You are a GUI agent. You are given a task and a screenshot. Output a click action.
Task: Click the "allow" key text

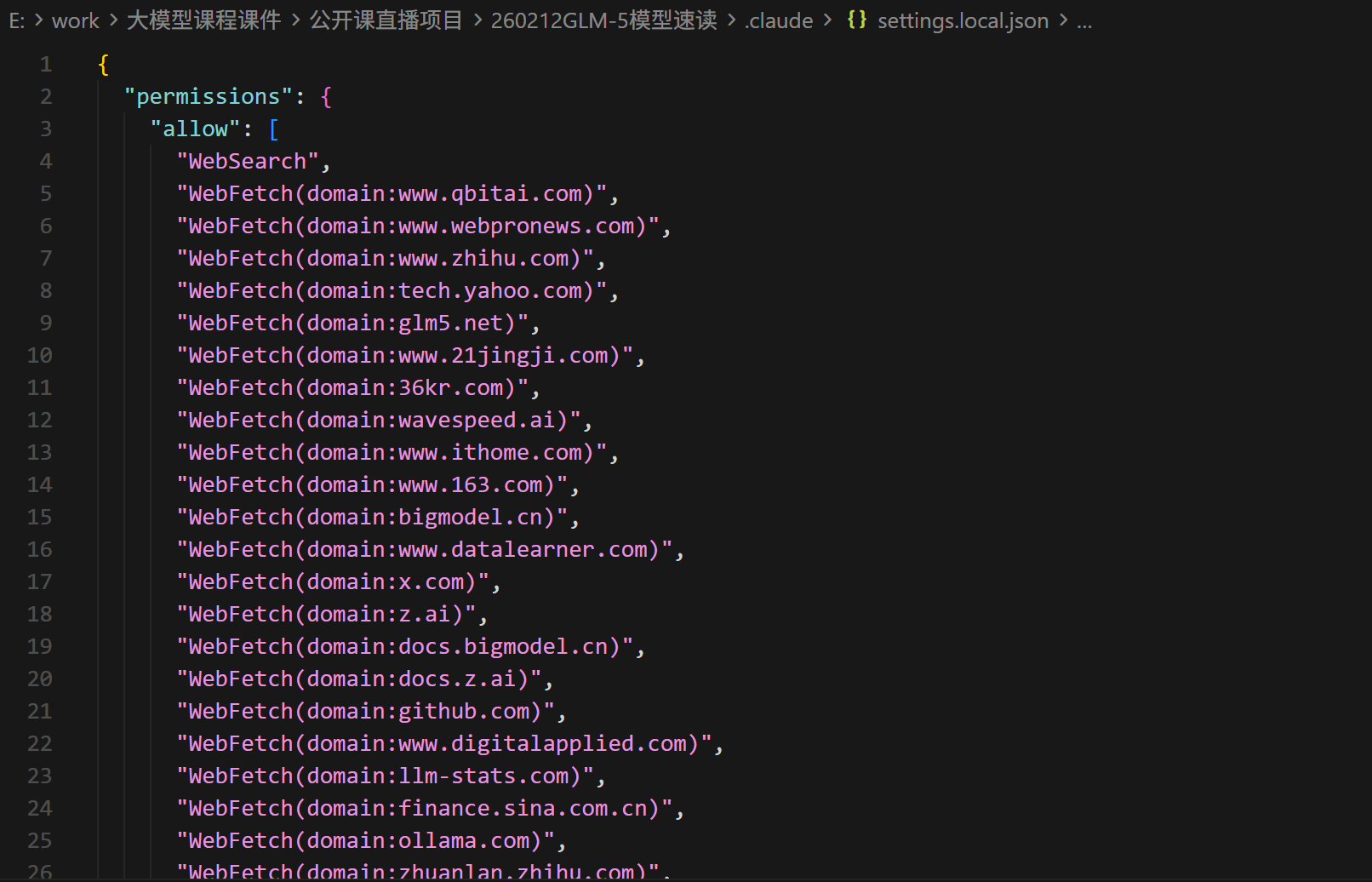point(196,129)
